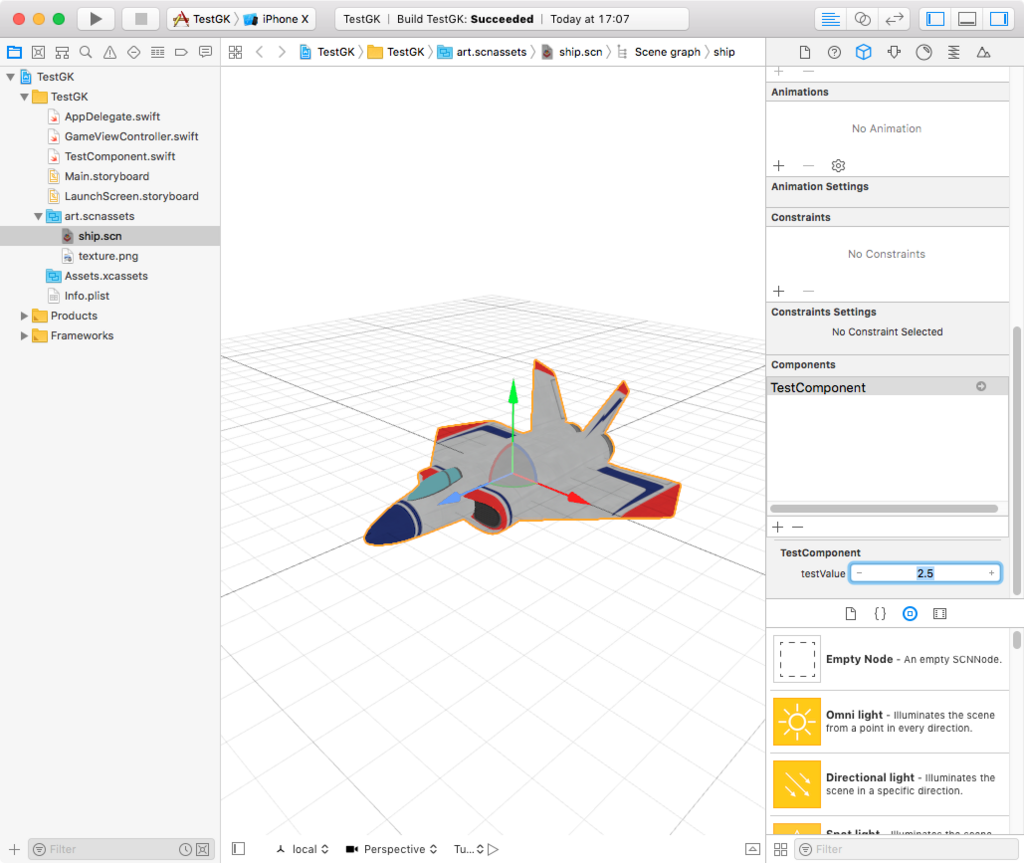The width and height of the screenshot is (1024, 863).
Task: Open the Perspective camera dropdown
Action: (x=392, y=850)
